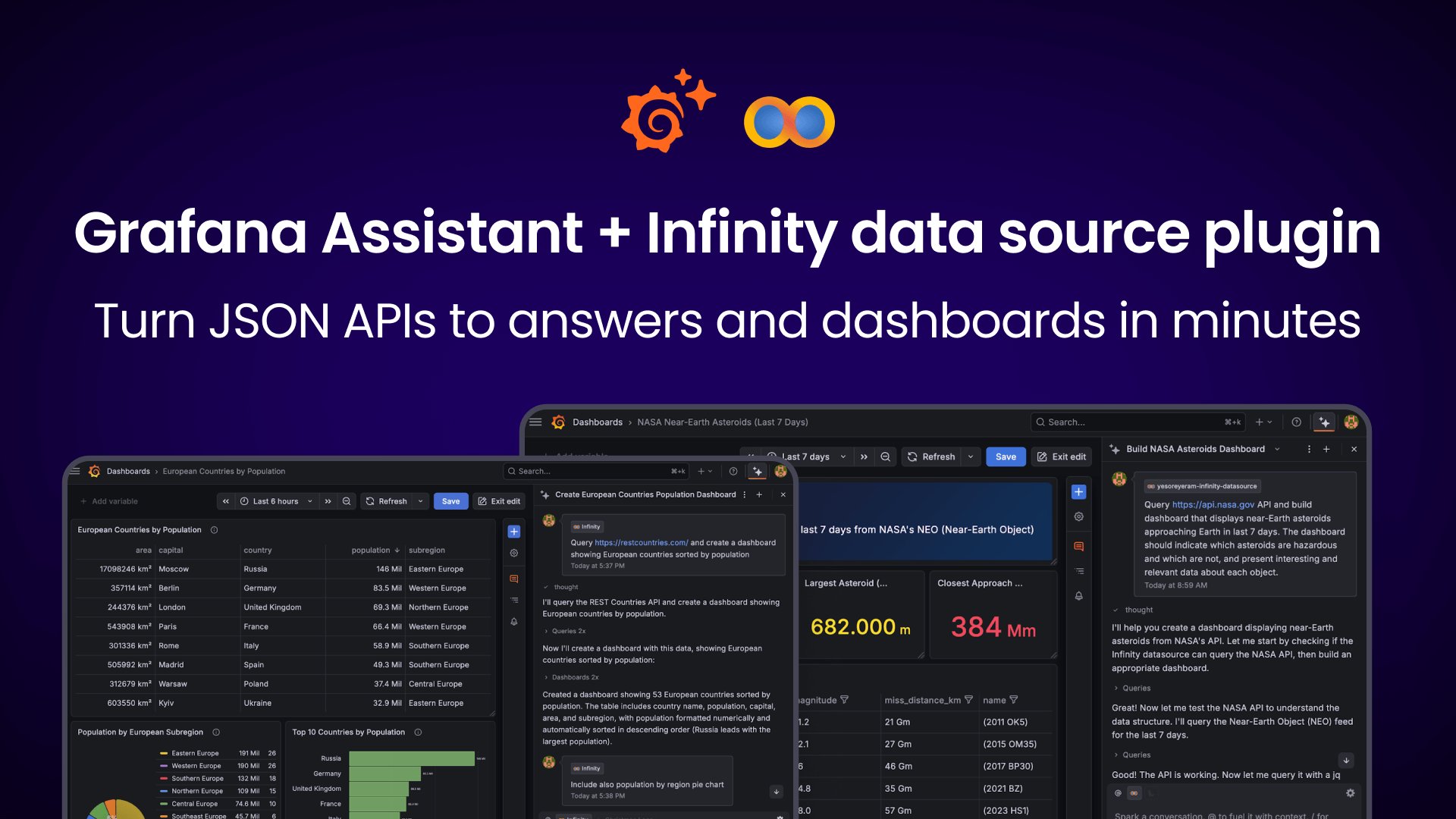Open the kebab menu in Build NASA Asteroids Dashboard panel
The width and height of the screenshot is (1456, 819).
pyautogui.click(x=1308, y=448)
